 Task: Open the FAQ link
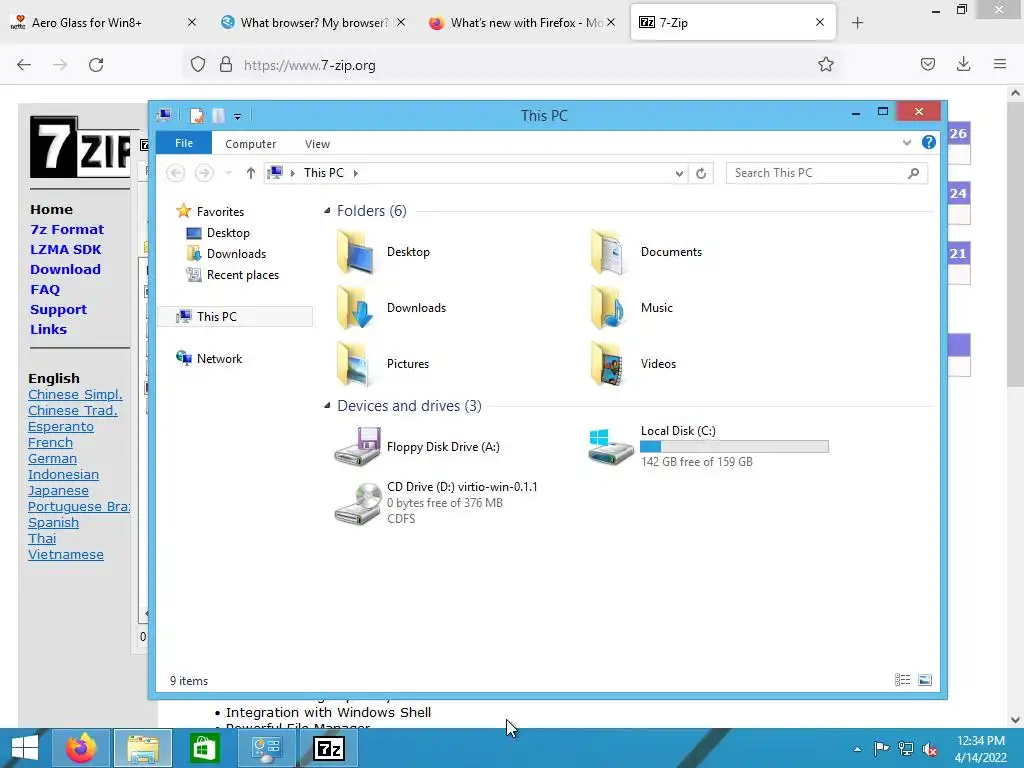[x=44, y=289]
